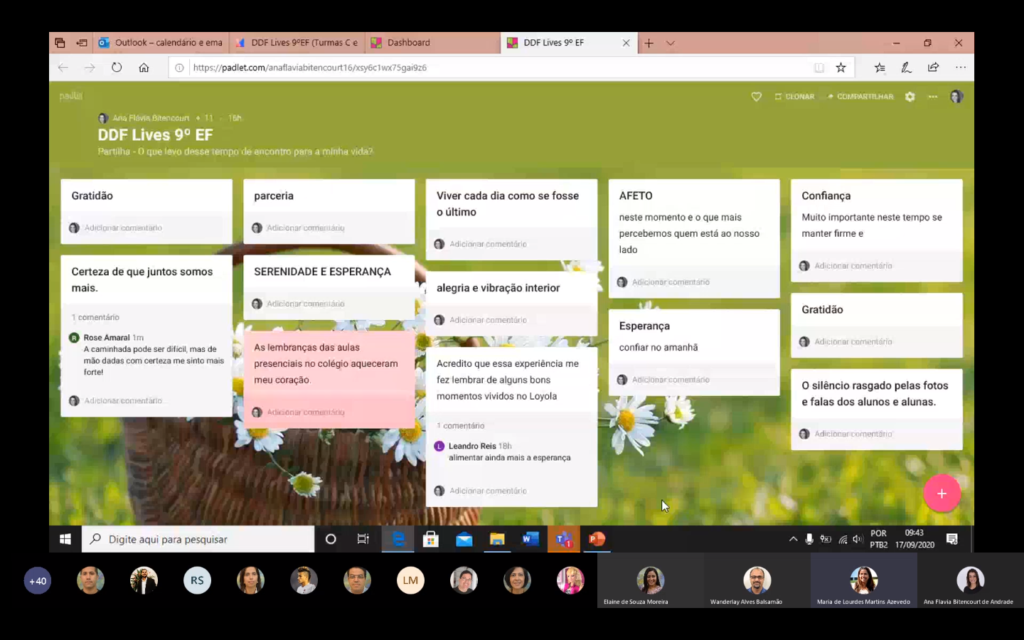
Task: Toggle the heart like icon on Padlet
Action: (x=756, y=97)
